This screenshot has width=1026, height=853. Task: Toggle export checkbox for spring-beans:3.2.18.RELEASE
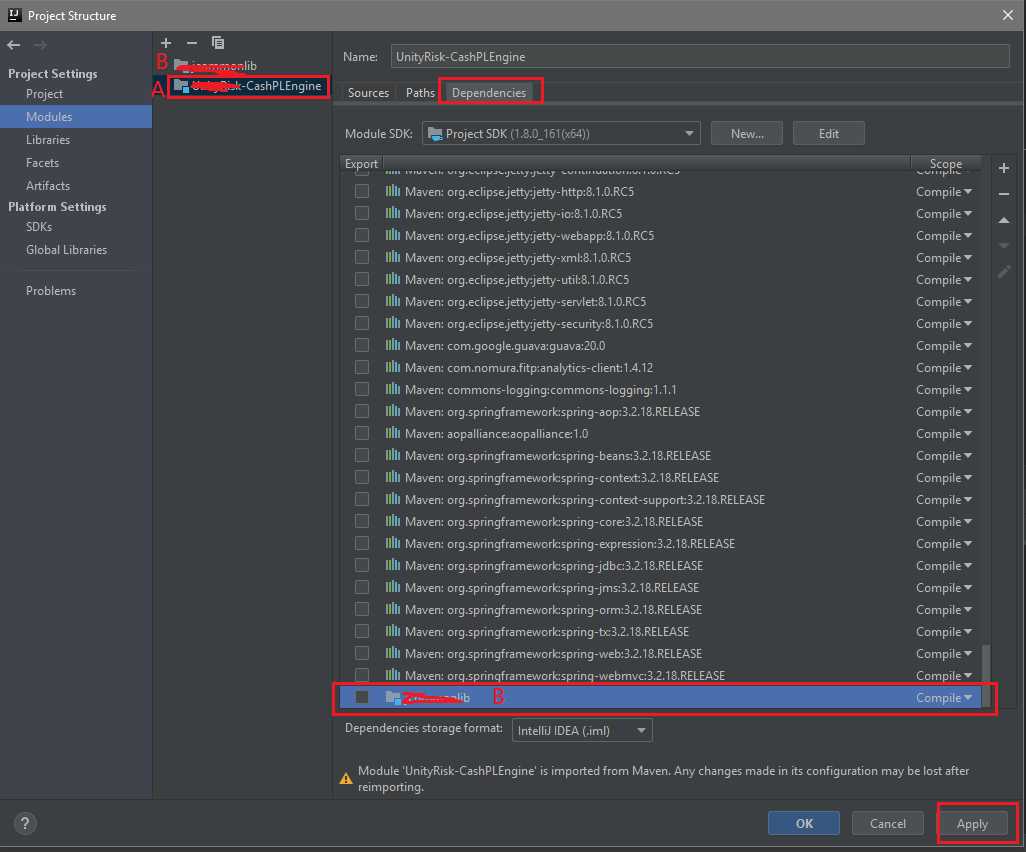(362, 455)
